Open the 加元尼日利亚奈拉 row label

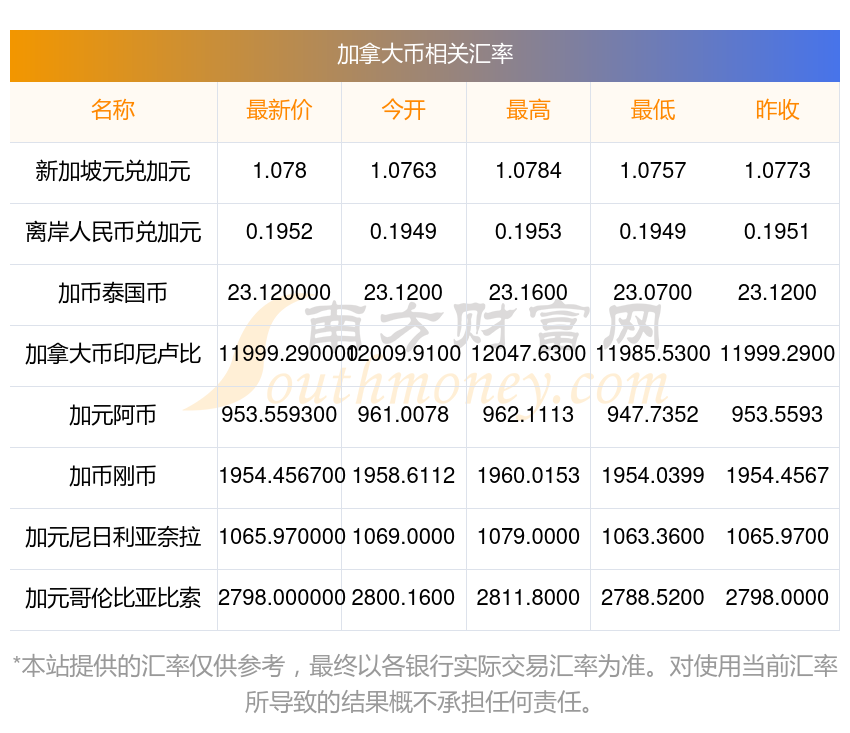(113, 537)
